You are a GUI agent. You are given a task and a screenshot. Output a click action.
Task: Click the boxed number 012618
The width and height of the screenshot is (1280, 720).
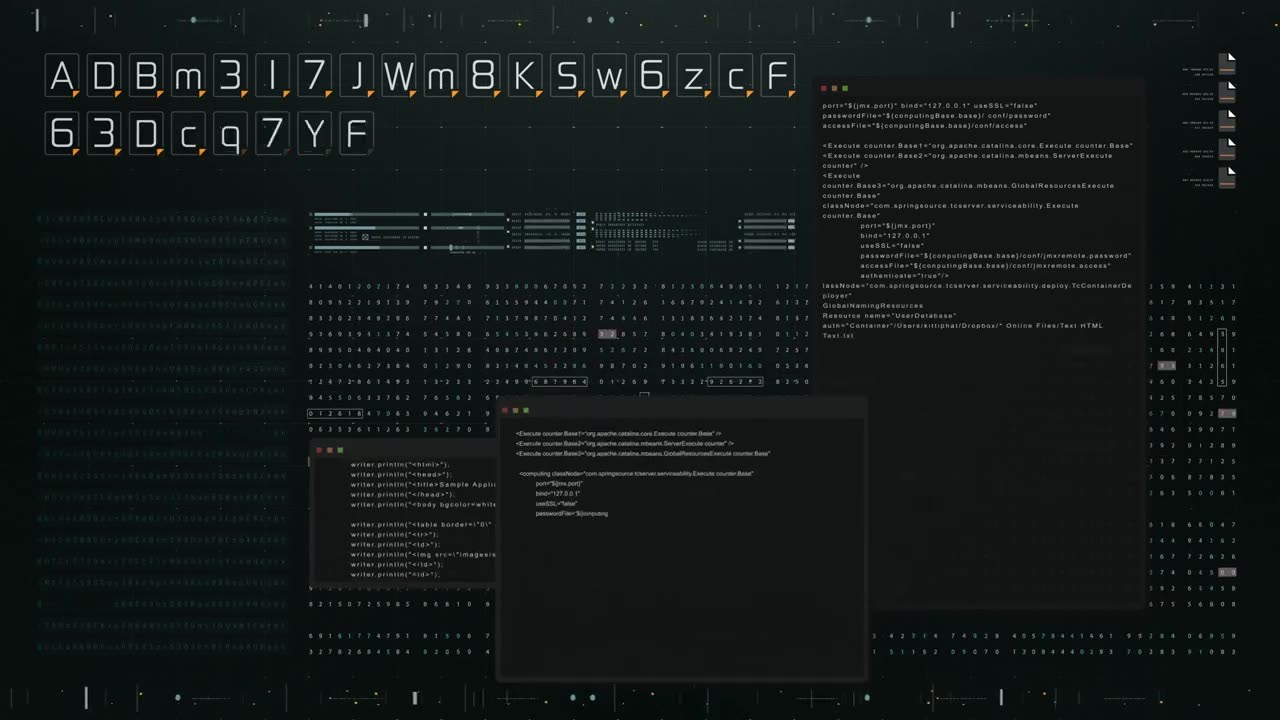tap(336, 413)
